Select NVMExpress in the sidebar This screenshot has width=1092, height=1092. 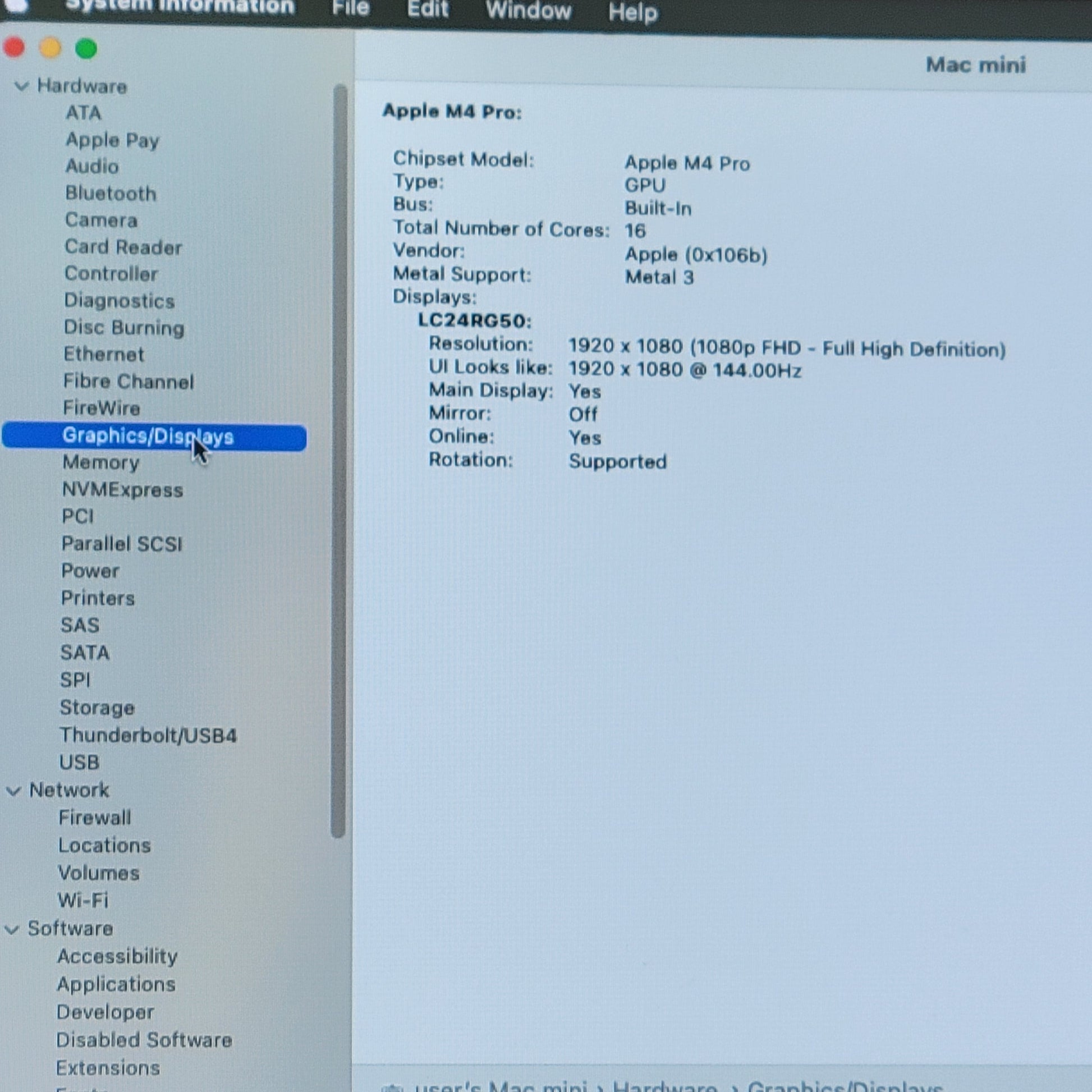123,489
